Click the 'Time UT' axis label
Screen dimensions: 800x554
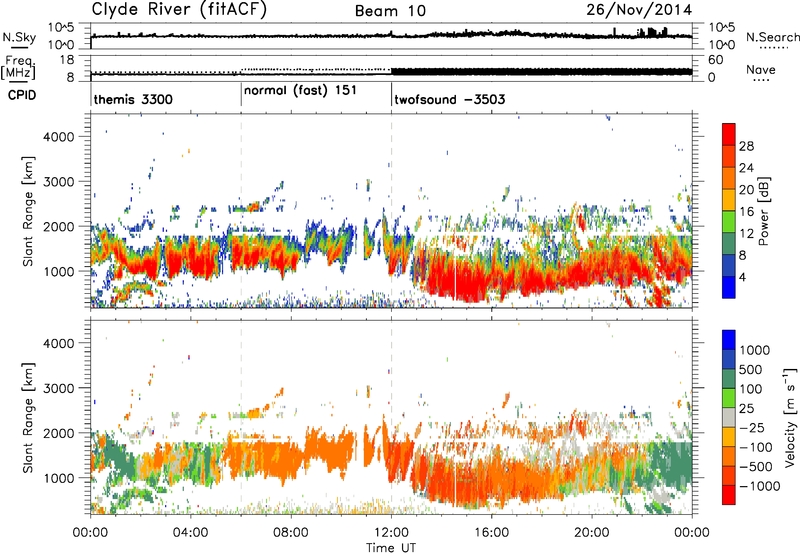pyautogui.click(x=391, y=548)
